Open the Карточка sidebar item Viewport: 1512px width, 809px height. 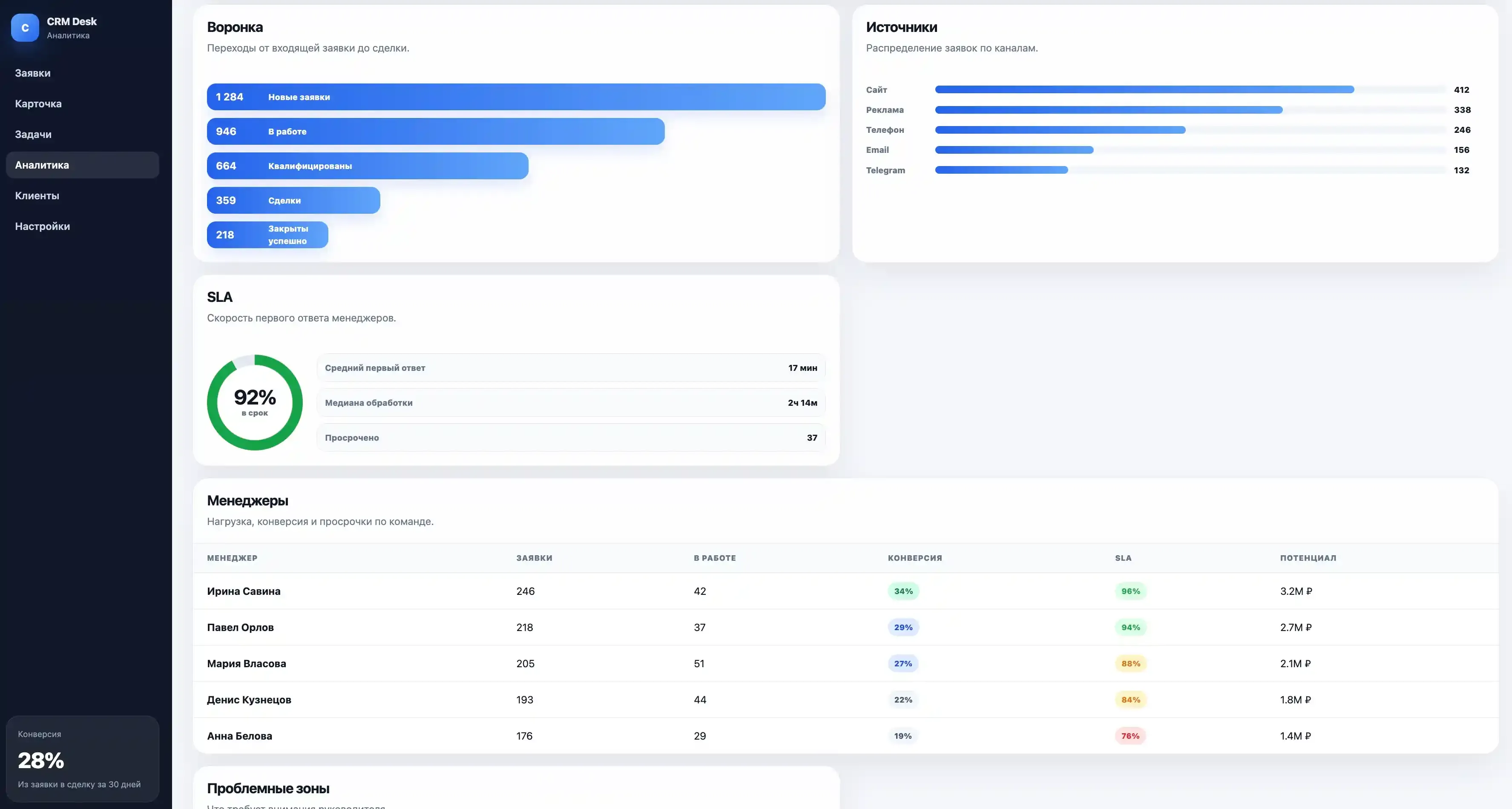point(82,104)
